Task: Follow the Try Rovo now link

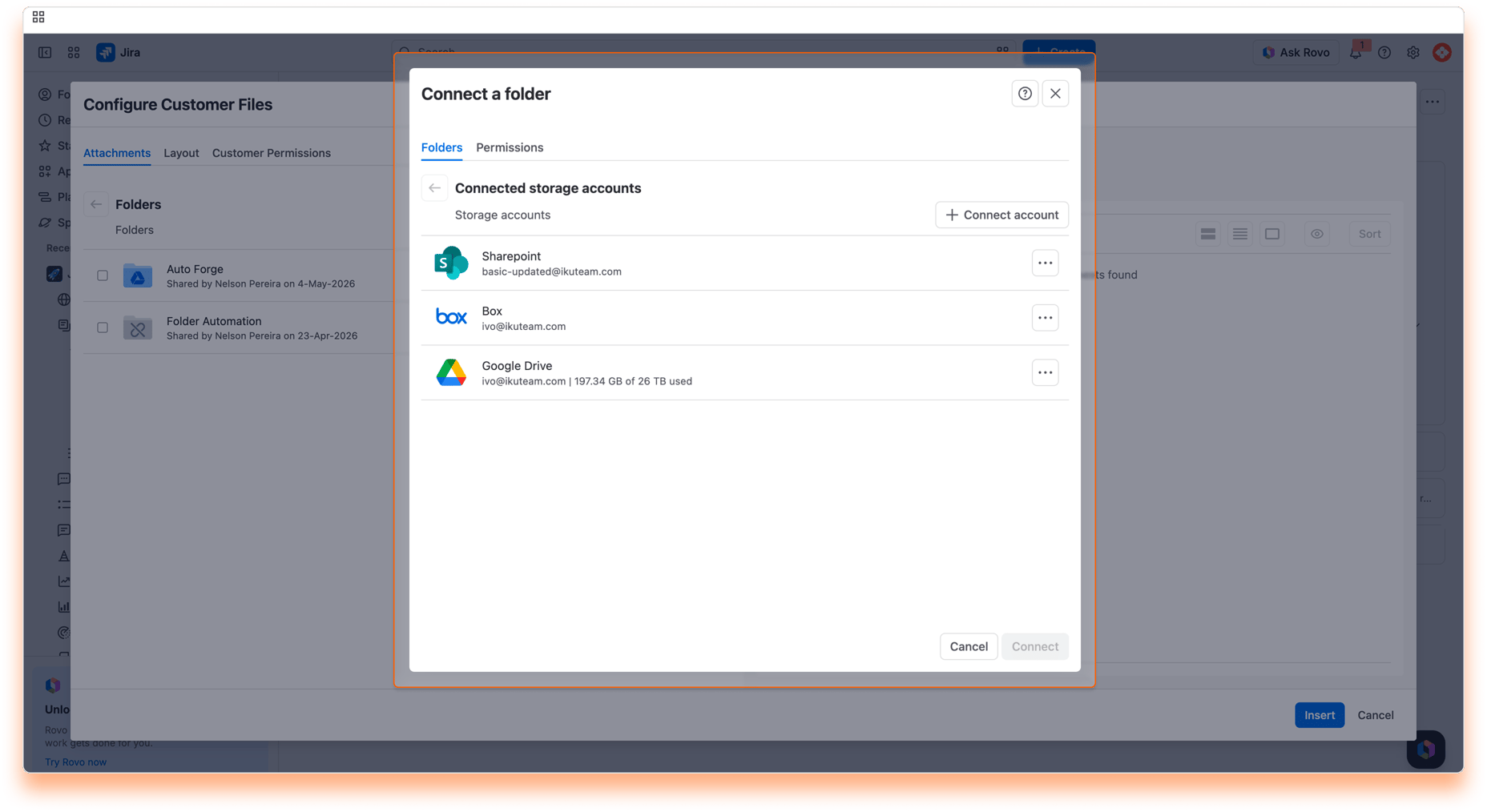Action: 75,762
